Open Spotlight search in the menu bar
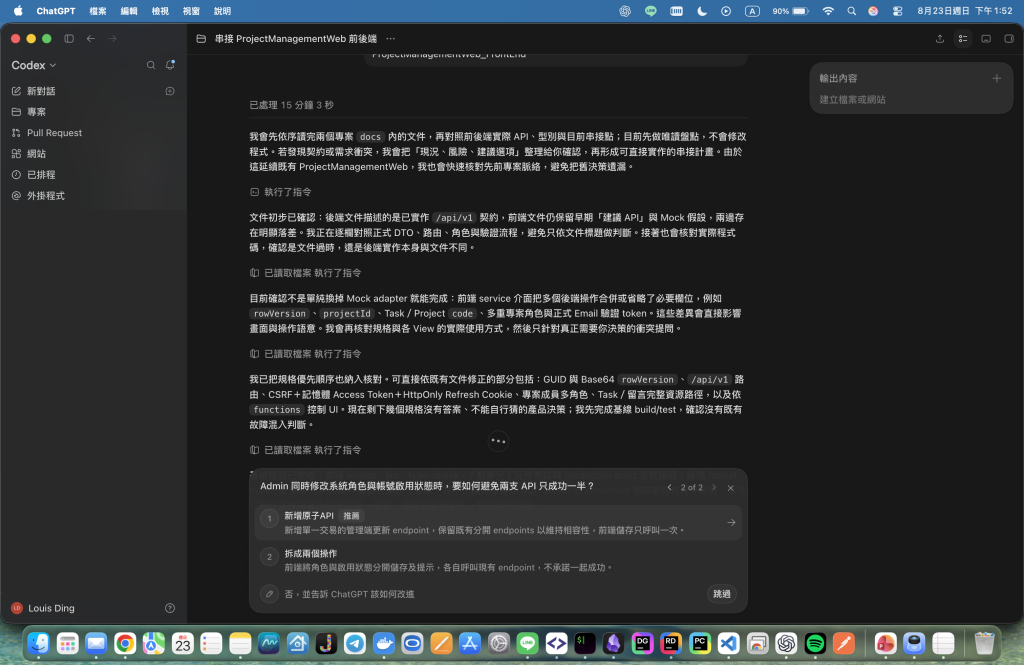The height and width of the screenshot is (665, 1024). tap(852, 11)
